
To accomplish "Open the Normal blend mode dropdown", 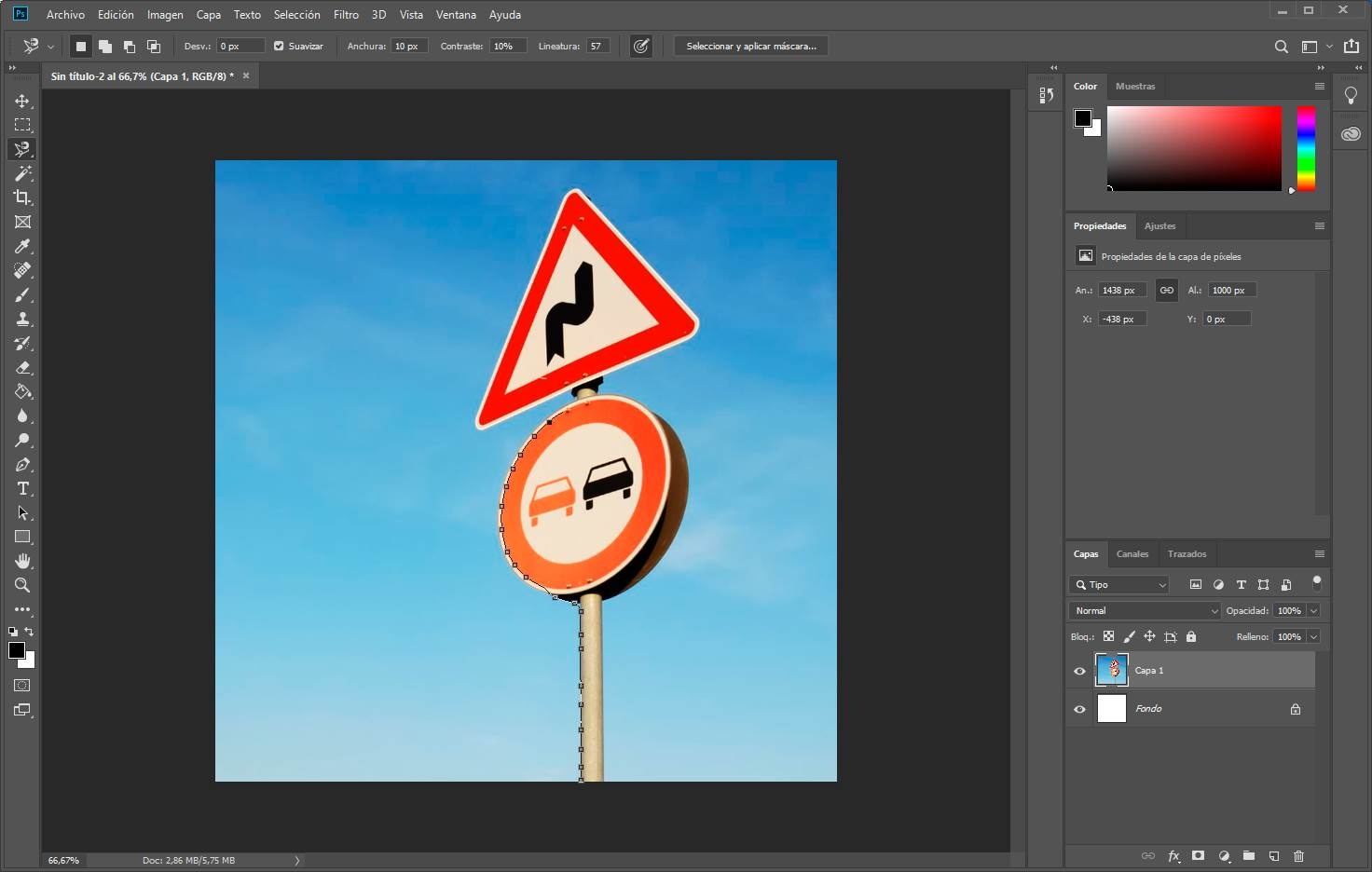I will pyautogui.click(x=1145, y=611).
